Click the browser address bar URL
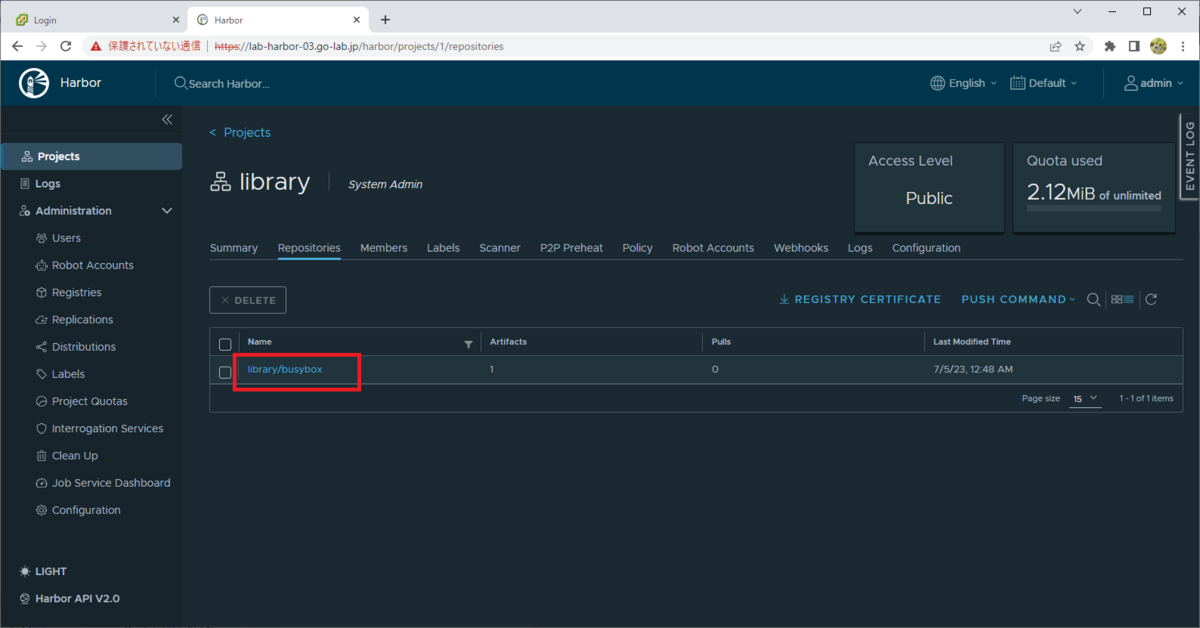The image size is (1200, 628). 359,46
